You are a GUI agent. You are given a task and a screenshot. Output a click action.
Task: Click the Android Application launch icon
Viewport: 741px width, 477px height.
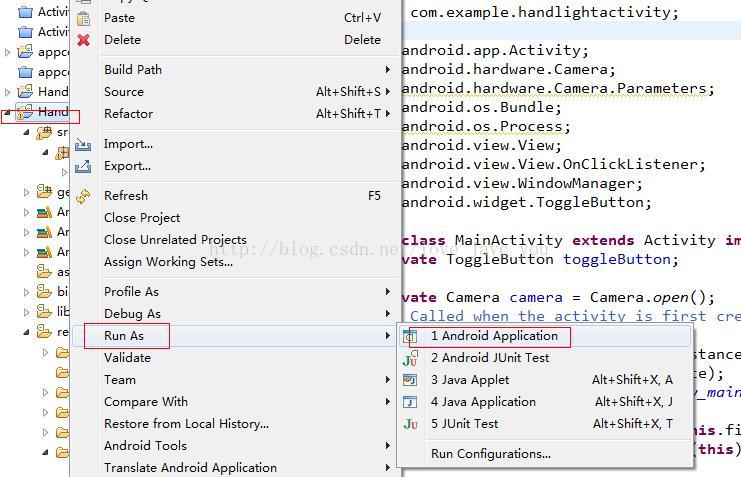410,336
